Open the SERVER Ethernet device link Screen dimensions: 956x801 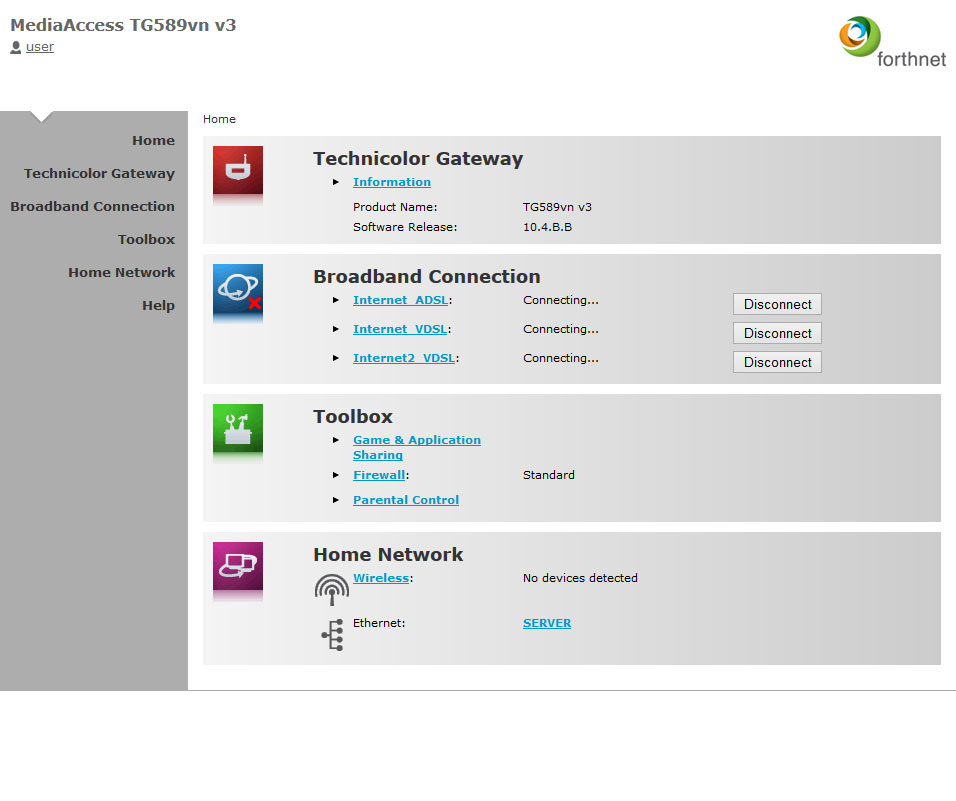pos(547,623)
